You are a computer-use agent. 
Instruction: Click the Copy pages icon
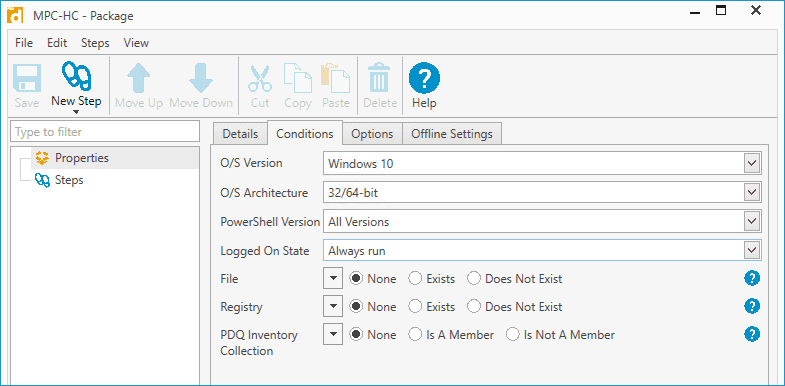coord(298,78)
